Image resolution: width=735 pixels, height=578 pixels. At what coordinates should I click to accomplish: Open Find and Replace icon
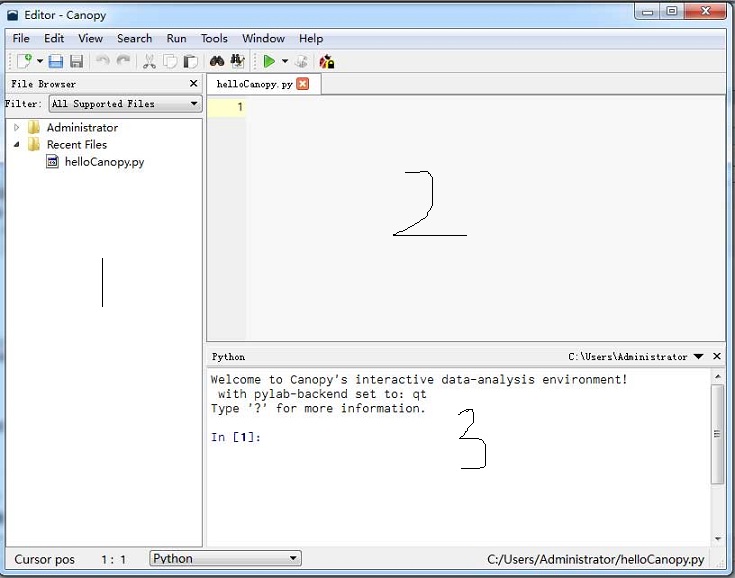coord(238,61)
